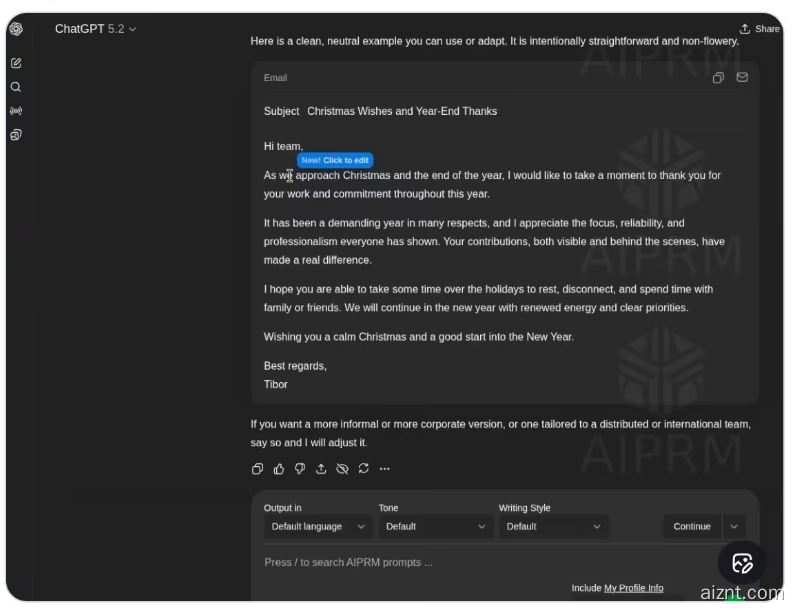The height and width of the screenshot is (610, 794).
Task: Open the Writing Style dropdown
Action: coord(553,527)
